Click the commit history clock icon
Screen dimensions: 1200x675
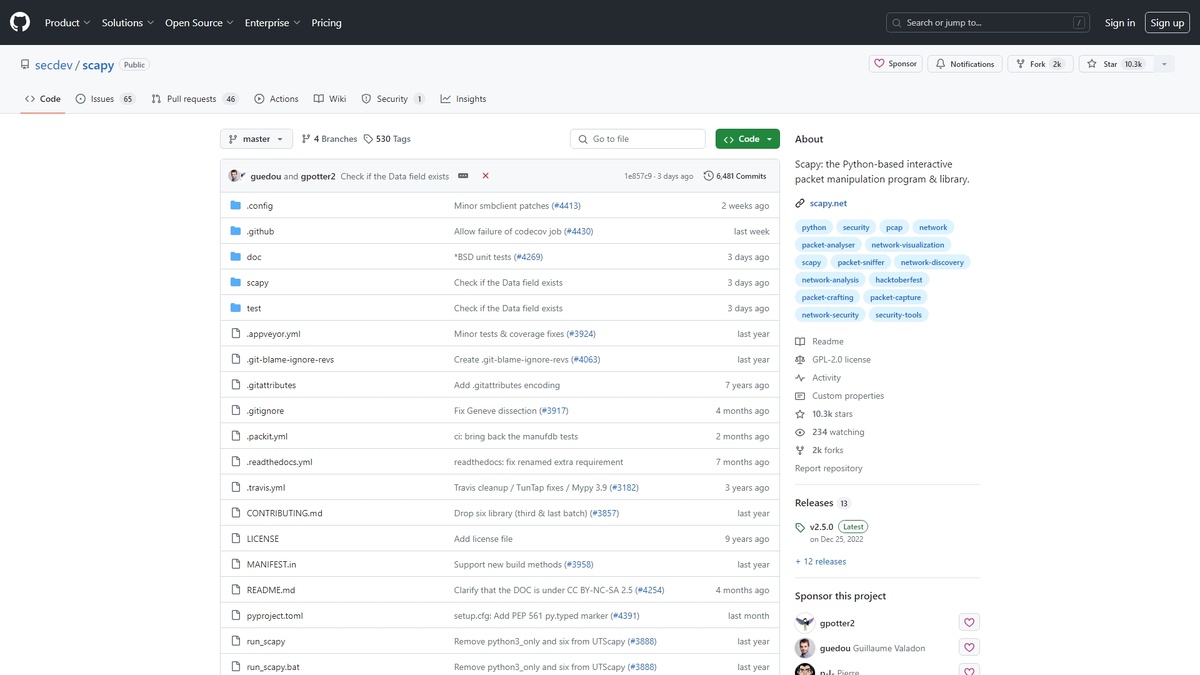tap(709, 176)
